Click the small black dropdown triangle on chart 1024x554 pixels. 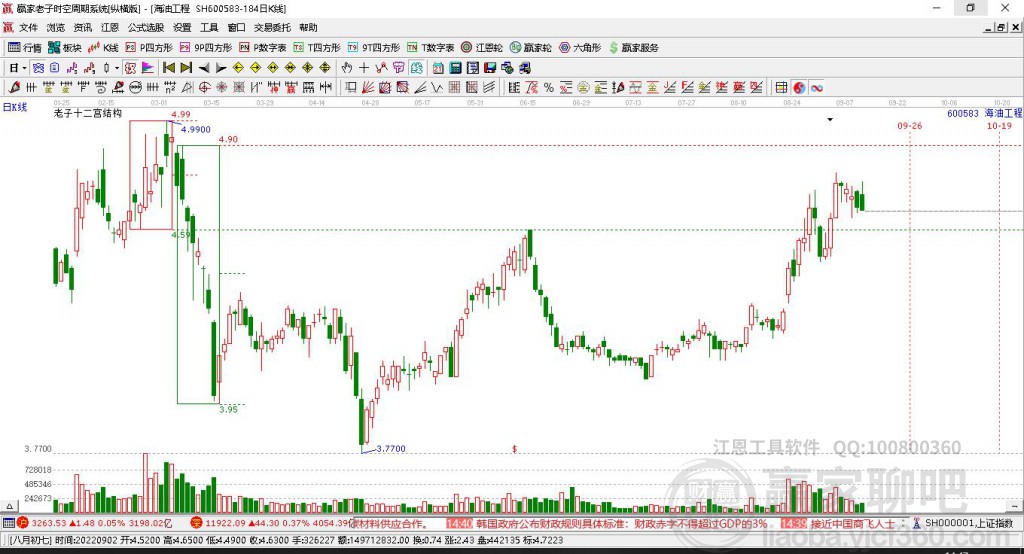click(830, 120)
